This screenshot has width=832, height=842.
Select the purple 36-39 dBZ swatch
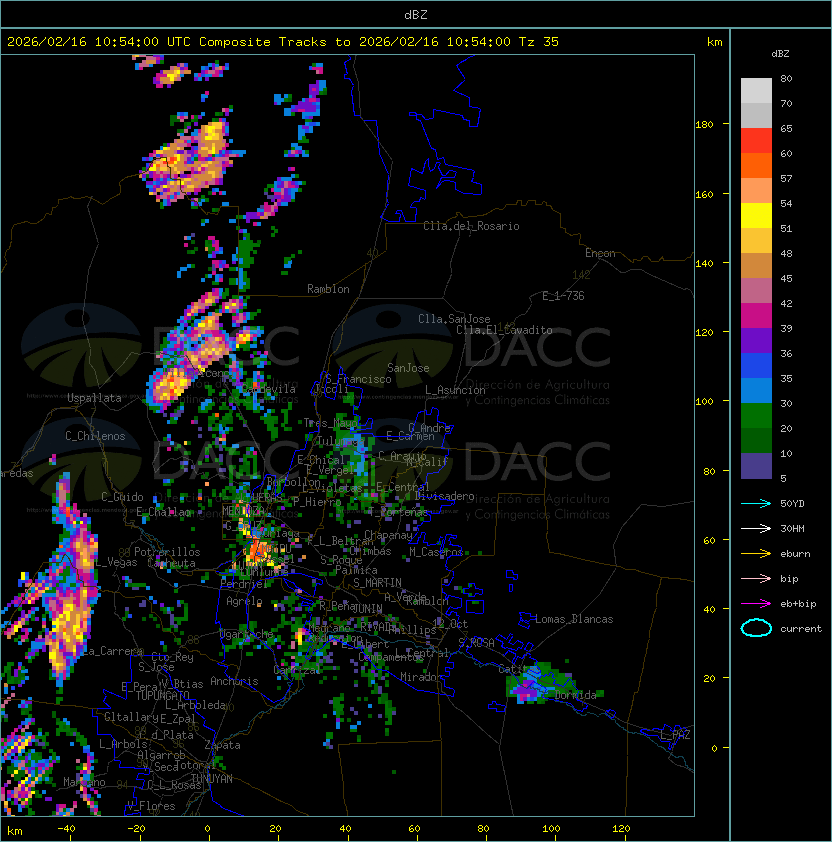756,340
